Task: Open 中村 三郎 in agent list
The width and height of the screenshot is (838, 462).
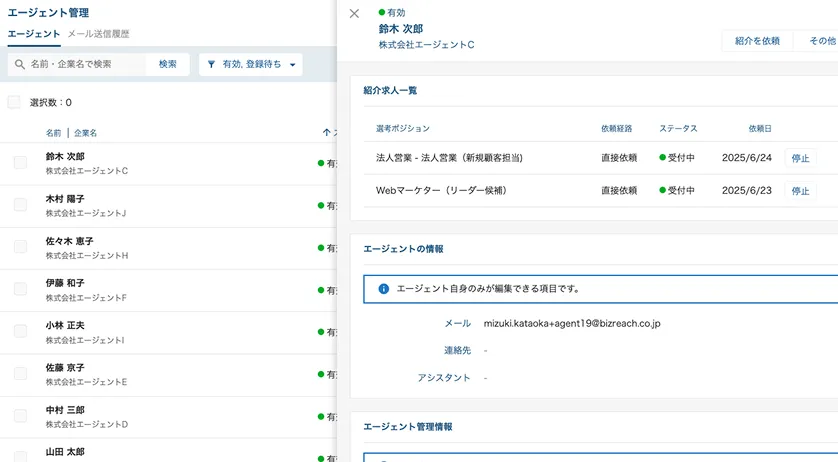Action: click(x=65, y=410)
